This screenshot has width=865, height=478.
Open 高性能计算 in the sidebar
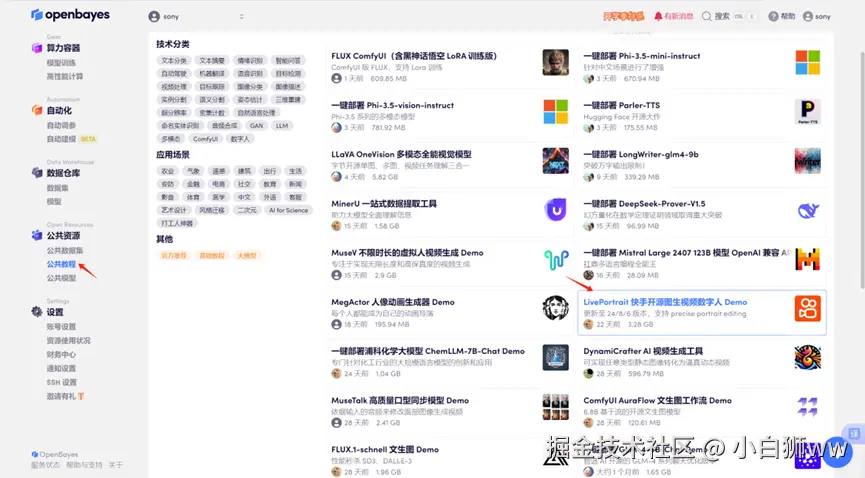click(65, 77)
